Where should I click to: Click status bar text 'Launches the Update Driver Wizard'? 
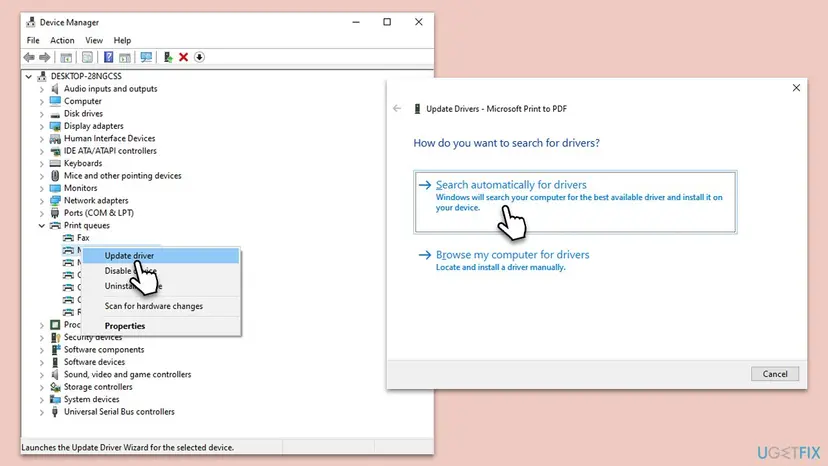click(127, 448)
